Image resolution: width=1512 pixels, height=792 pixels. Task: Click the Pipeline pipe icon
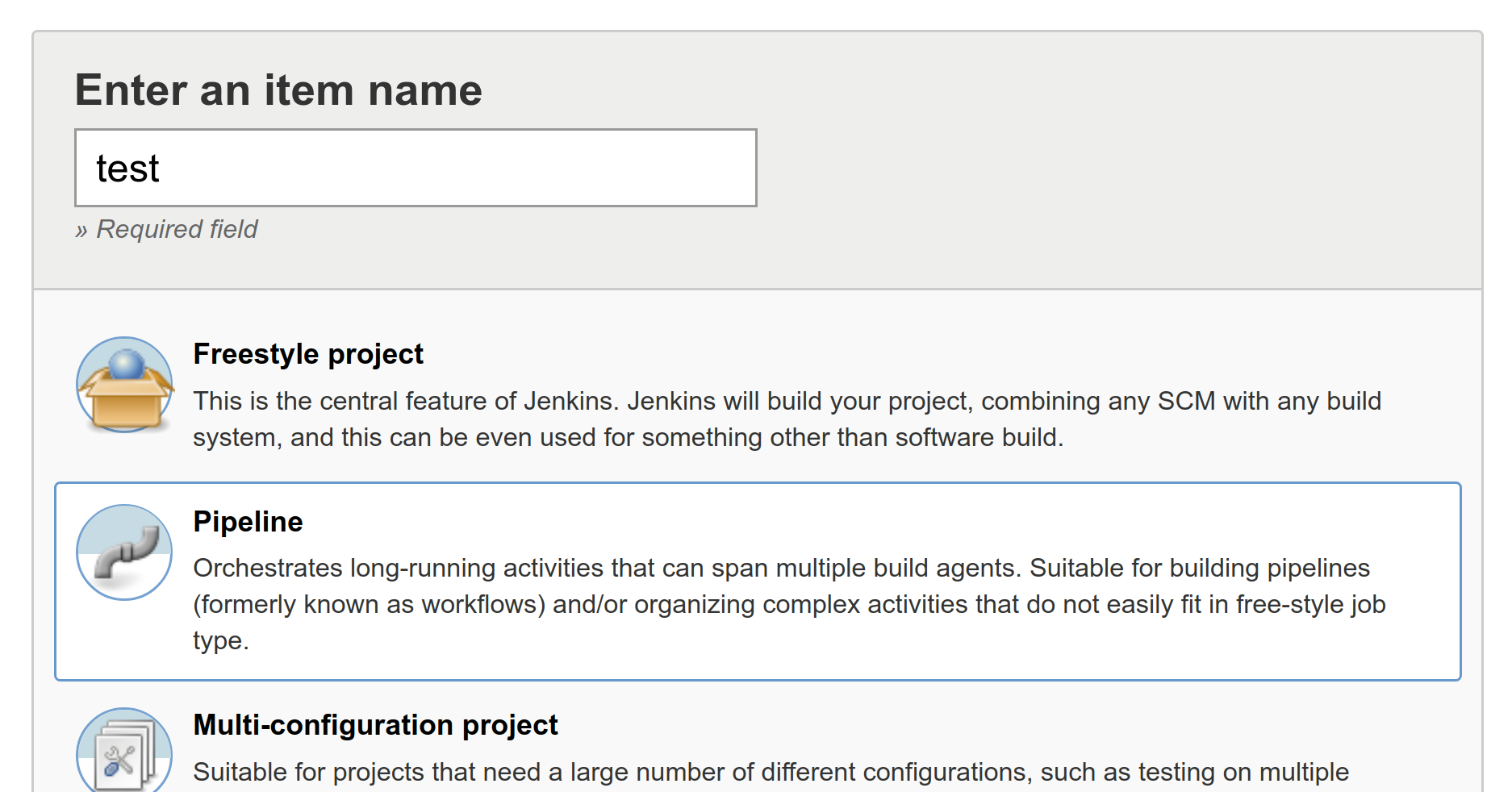tap(124, 553)
